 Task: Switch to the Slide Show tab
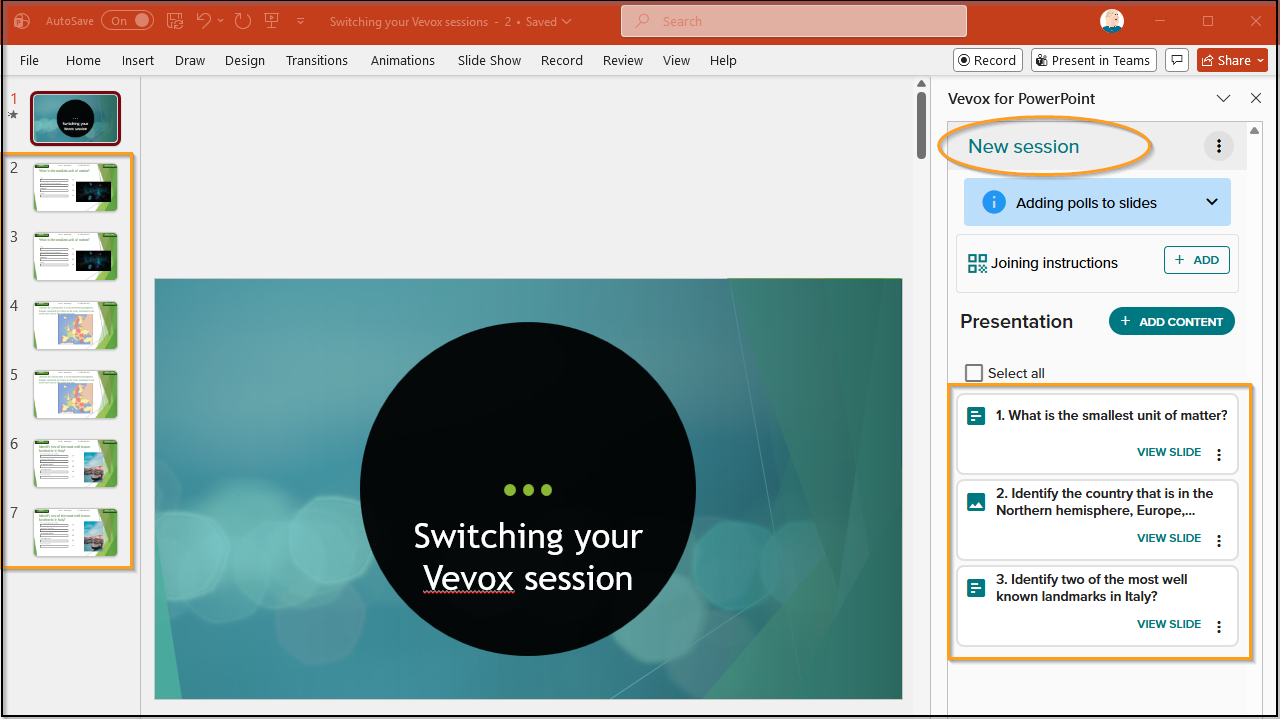pyautogui.click(x=490, y=60)
